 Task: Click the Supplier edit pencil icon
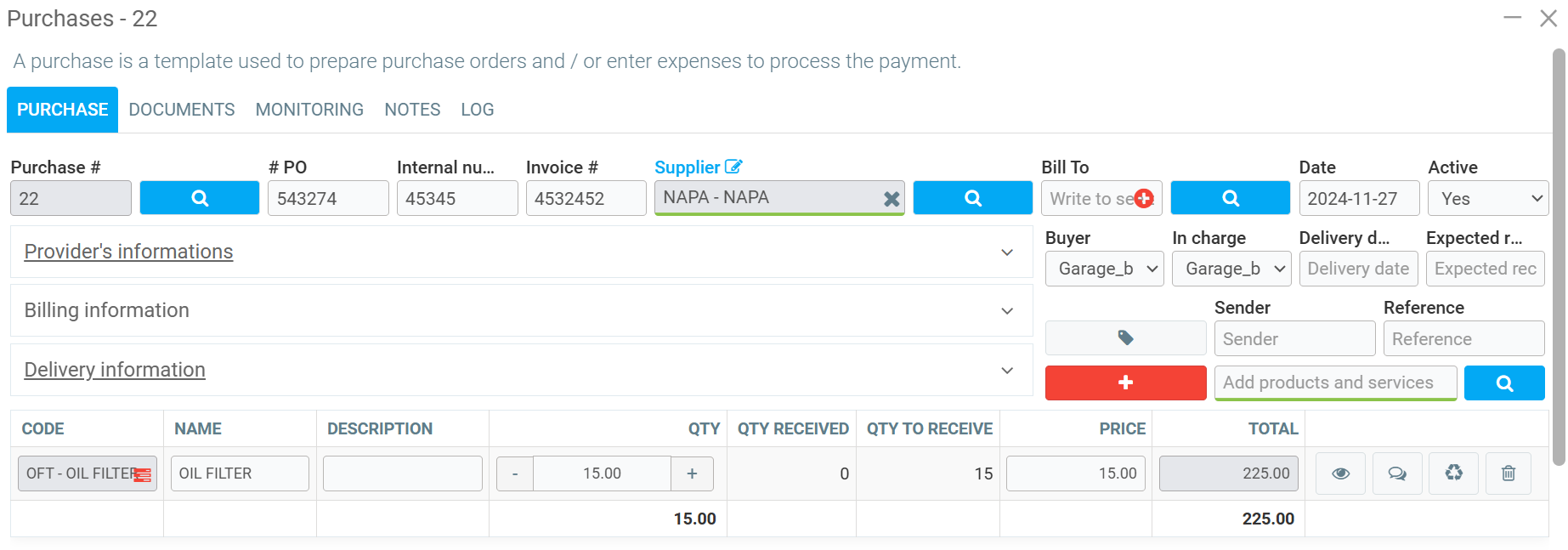pyautogui.click(x=733, y=167)
